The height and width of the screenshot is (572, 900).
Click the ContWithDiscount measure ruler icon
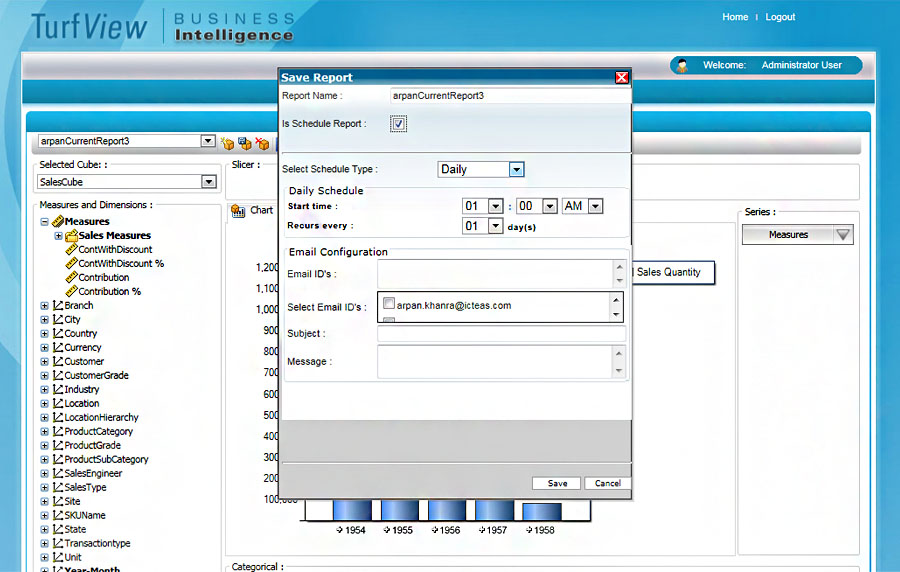(71, 249)
